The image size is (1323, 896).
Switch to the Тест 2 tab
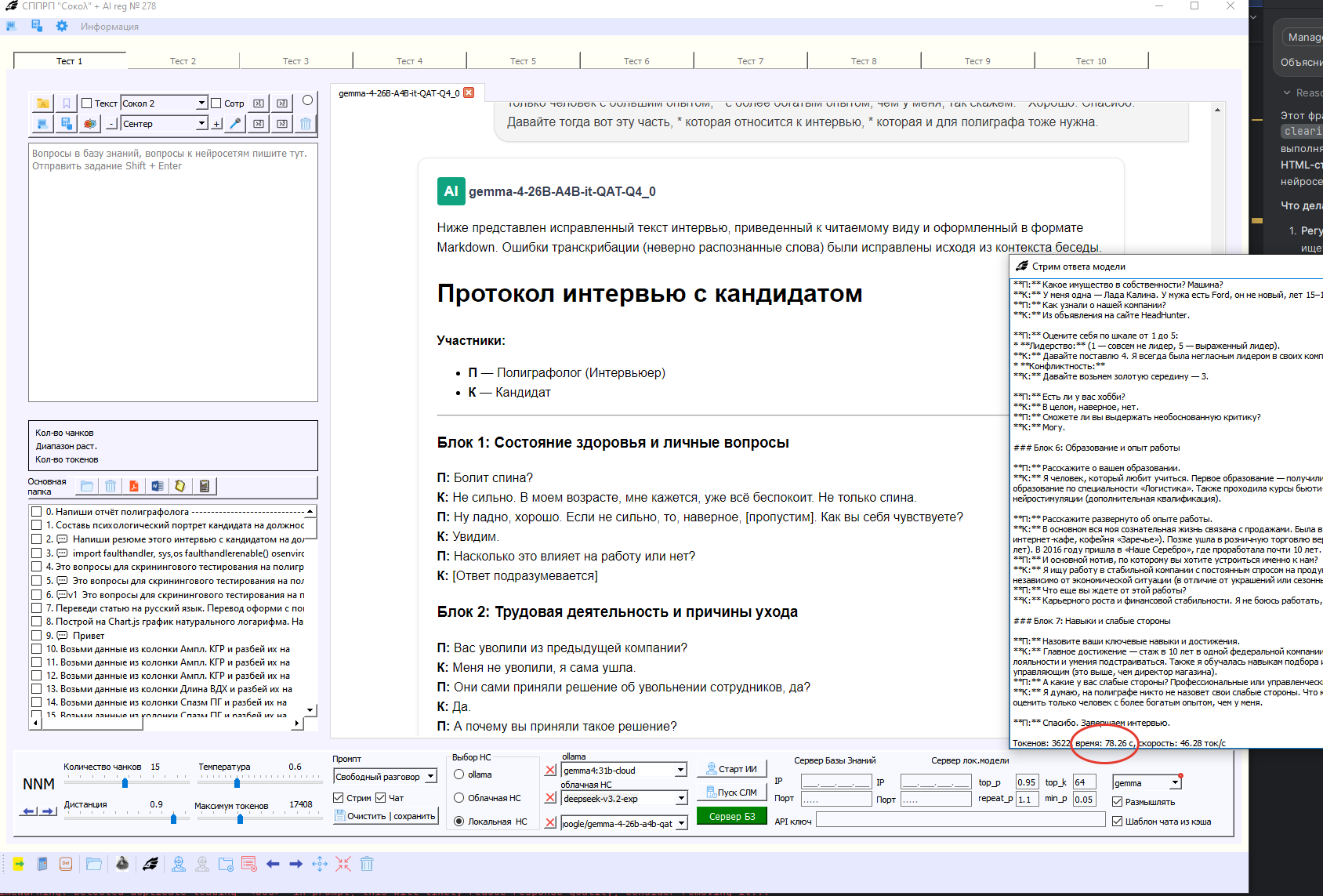pos(183,61)
